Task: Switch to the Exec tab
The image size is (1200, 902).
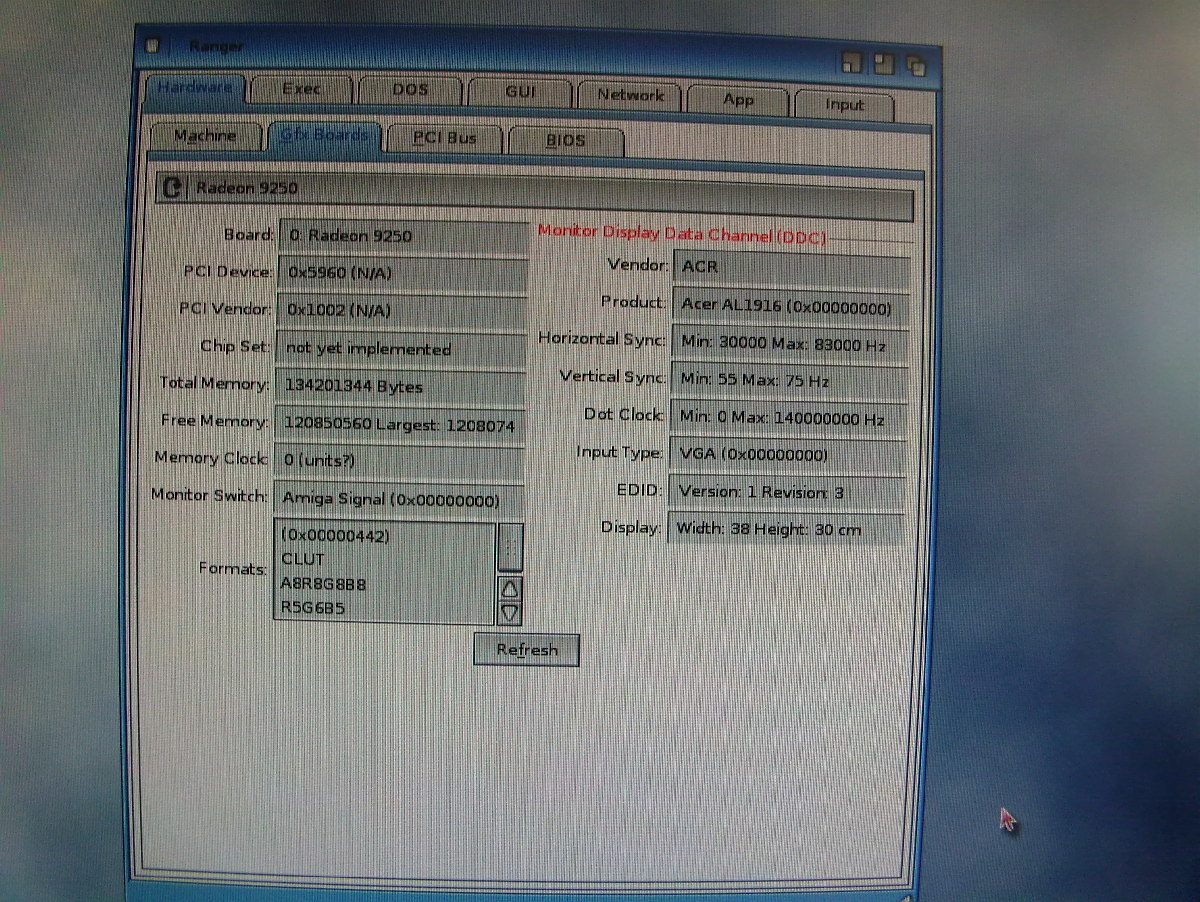Action: point(301,89)
